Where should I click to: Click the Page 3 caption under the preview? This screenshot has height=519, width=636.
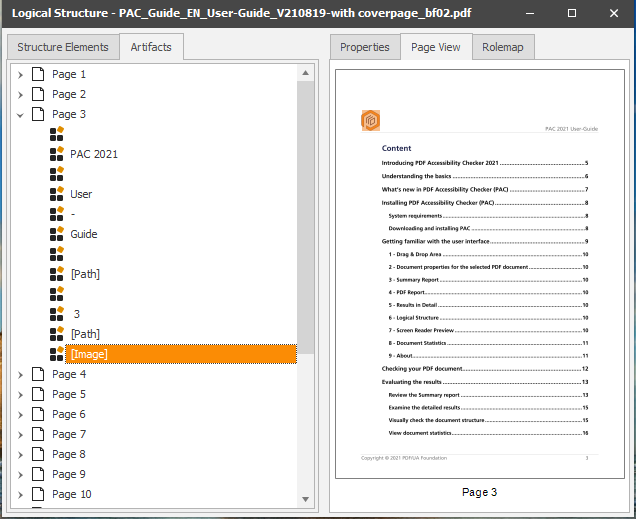pyautogui.click(x=479, y=492)
